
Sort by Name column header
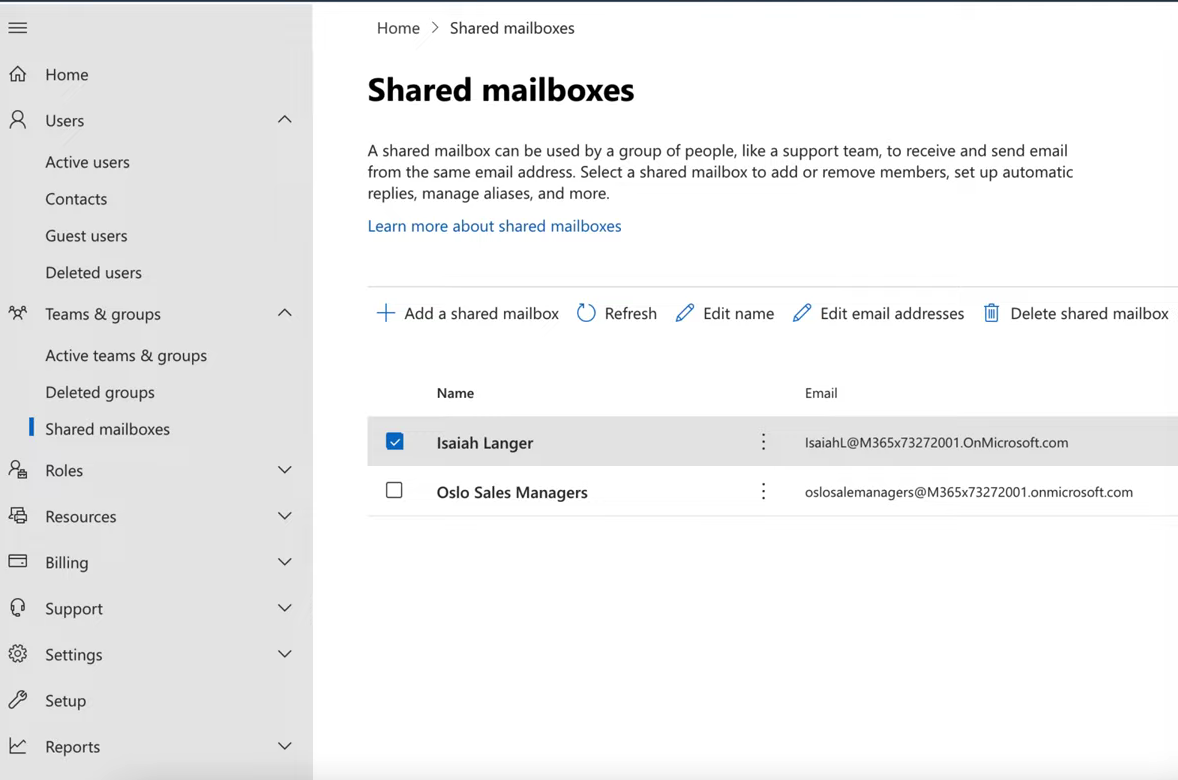pyautogui.click(x=455, y=393)
